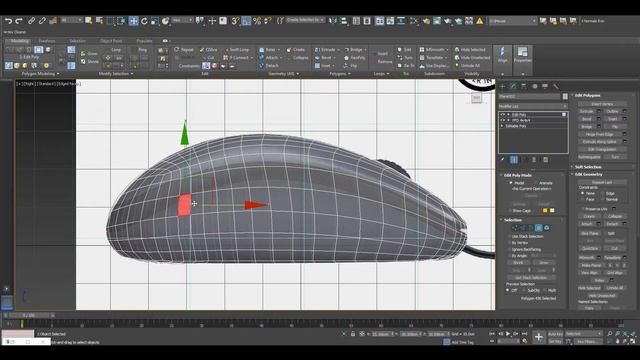Select Polygon sub-object level icon
The height and width of the screenshot is (360, 640).
(x=539, y=228)
